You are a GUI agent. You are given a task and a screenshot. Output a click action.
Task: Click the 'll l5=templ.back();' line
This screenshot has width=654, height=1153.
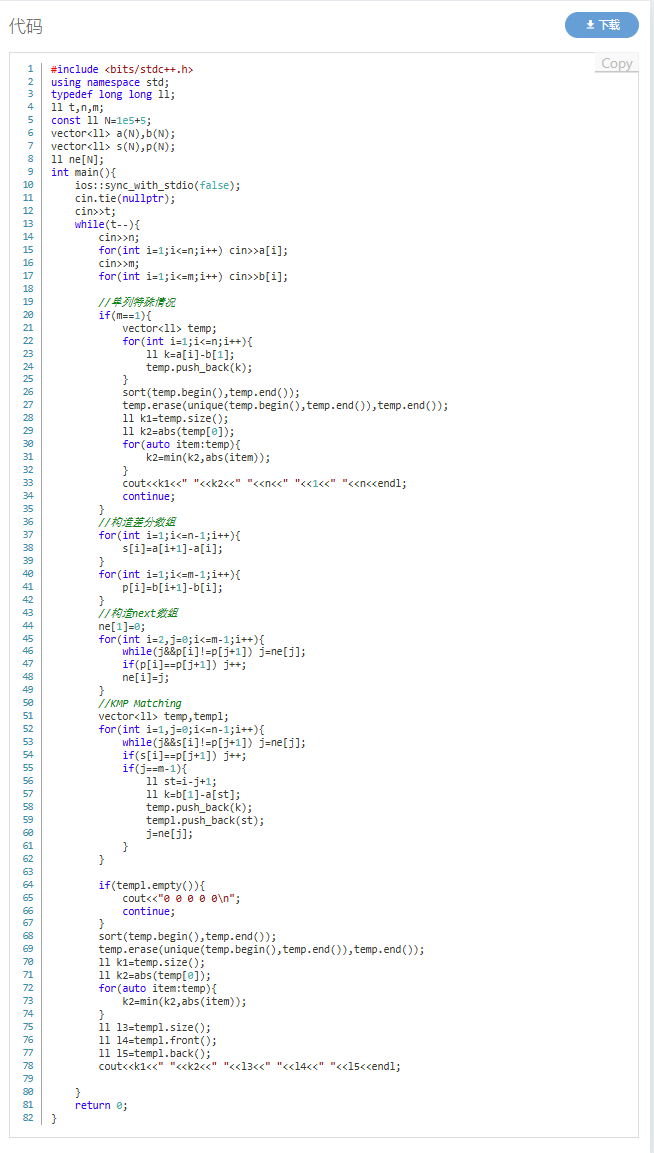pyautogui.click(x=154, y=1053)
